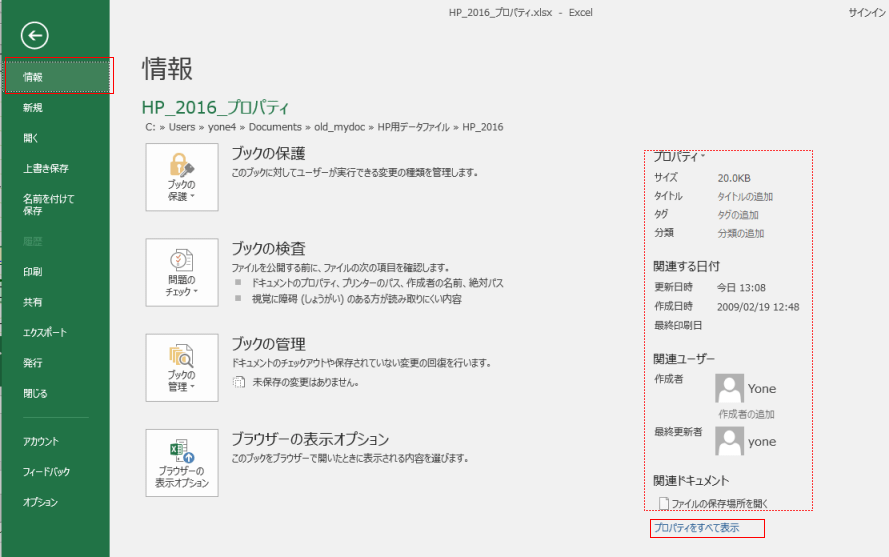The width and height of the screenshot is (889, 557).
Task: Click the ファイルの保存場所を開く link
Action: coord(719,503)
